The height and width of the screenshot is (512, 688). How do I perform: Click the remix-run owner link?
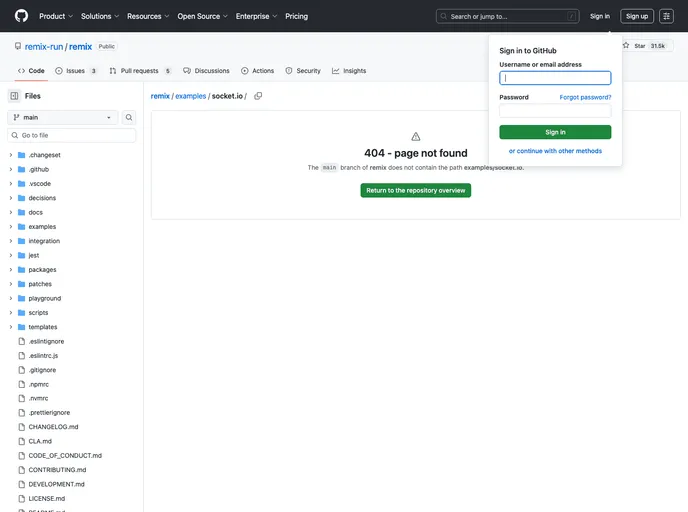44,47
